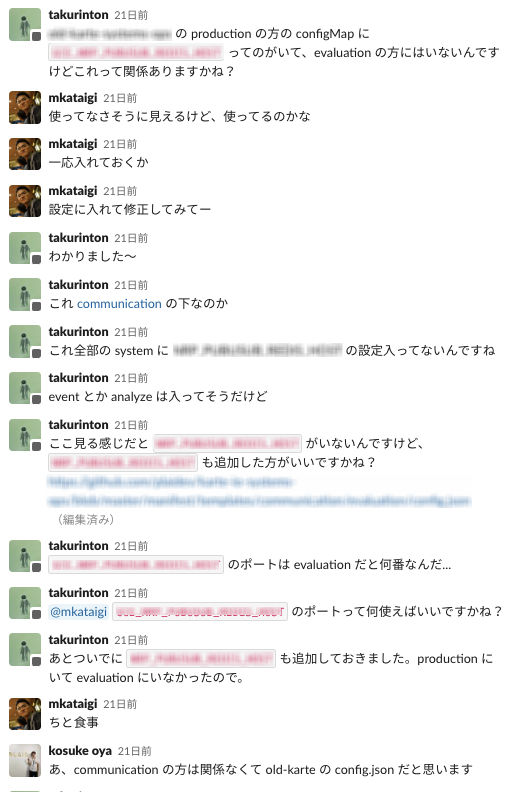Screen dimensions: 505x792
Task: Click mkataigi avatar beside 設定に入れて修正してみてー
Action: coord(25,201)
